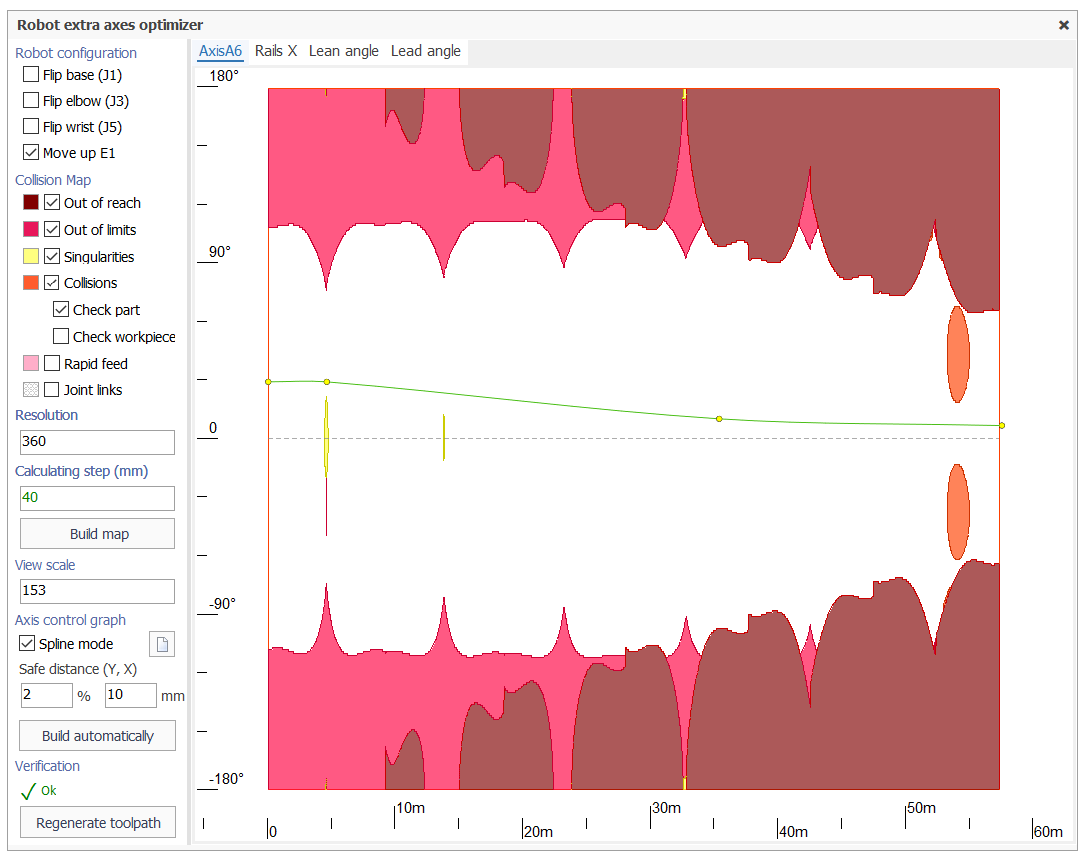Image resolution: width=1083 pixels, height=856 pixels.
Task: Click the Out of limits pink swatch
Action: point(31,230)
